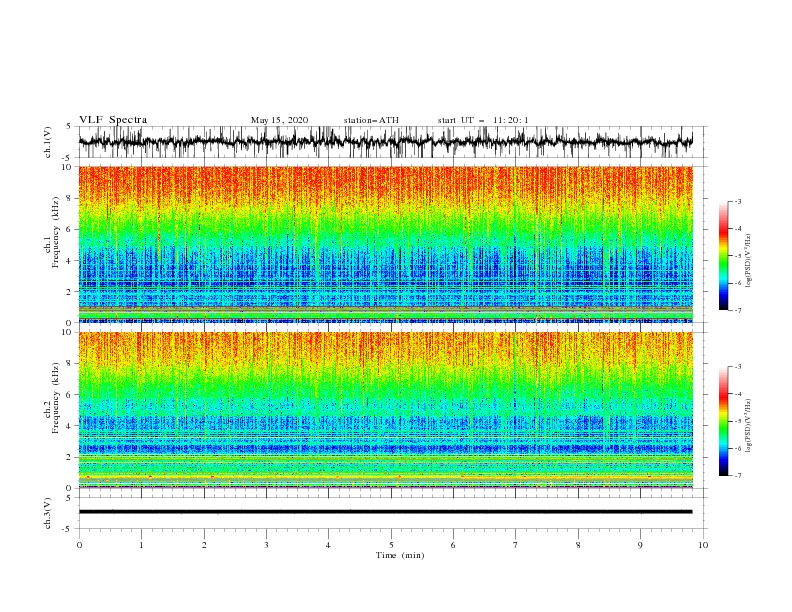Click the 'ch.3(V)' axis label
Screen dimensions: 792x612
click(x=48, y=513)
